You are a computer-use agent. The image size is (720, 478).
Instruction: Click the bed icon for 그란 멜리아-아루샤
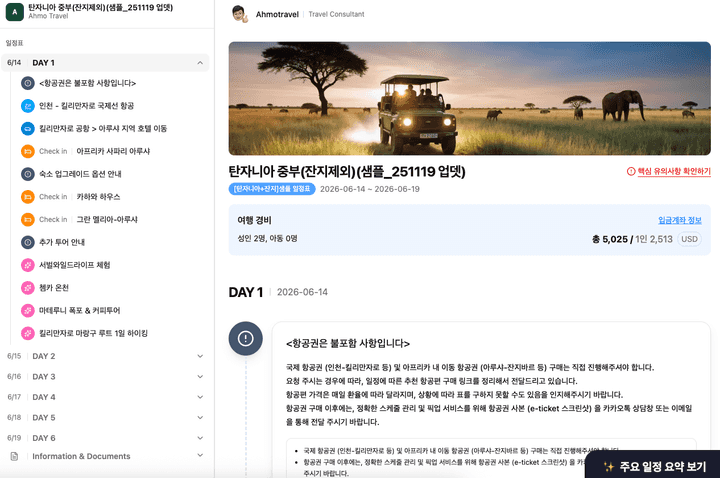(x=28, y=219)
